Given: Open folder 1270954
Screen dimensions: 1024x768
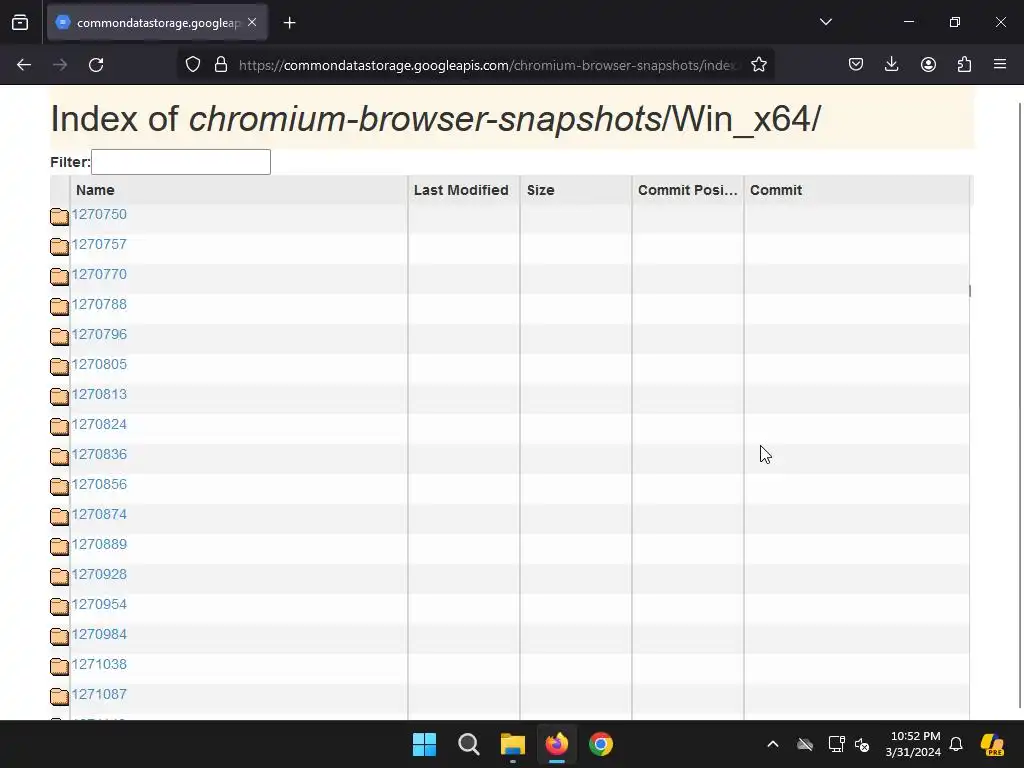Looking at the screenshot, I should pyautogui.click(x=99, y=605).
